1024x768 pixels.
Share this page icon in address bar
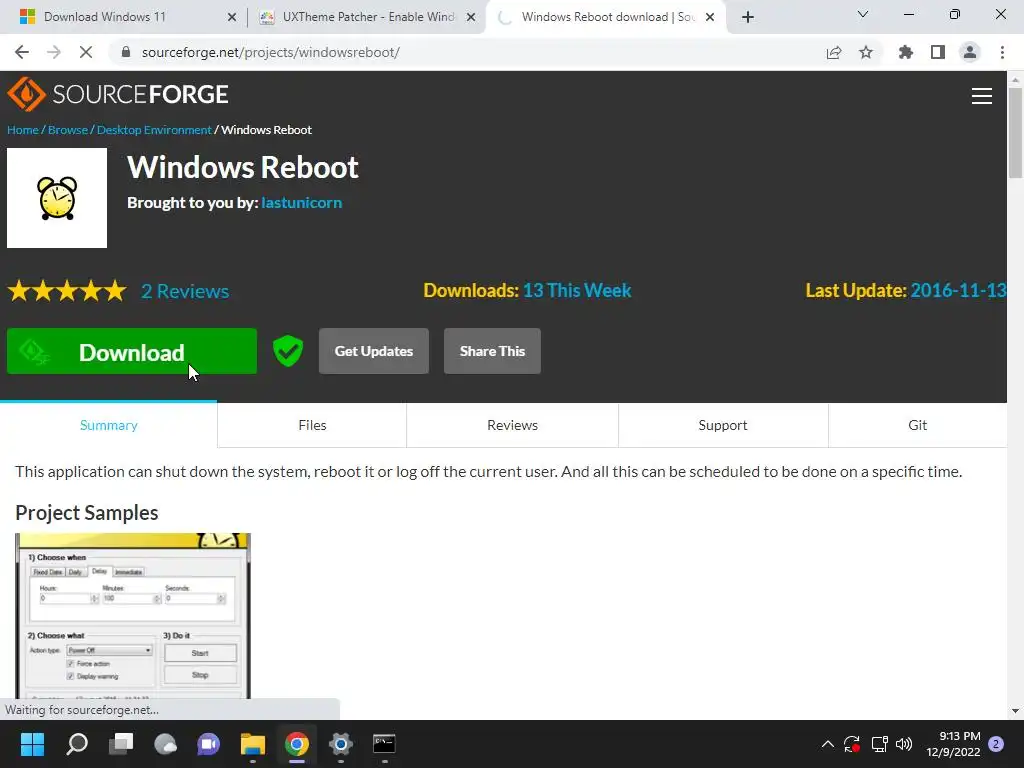(x=834, y=52)
